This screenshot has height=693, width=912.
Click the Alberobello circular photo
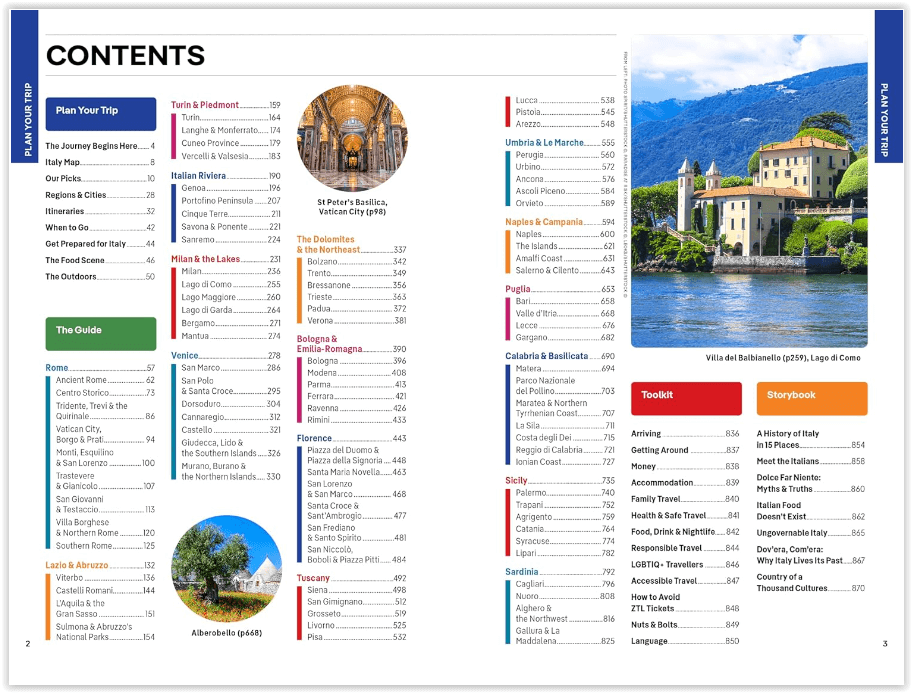coord(226,570)
